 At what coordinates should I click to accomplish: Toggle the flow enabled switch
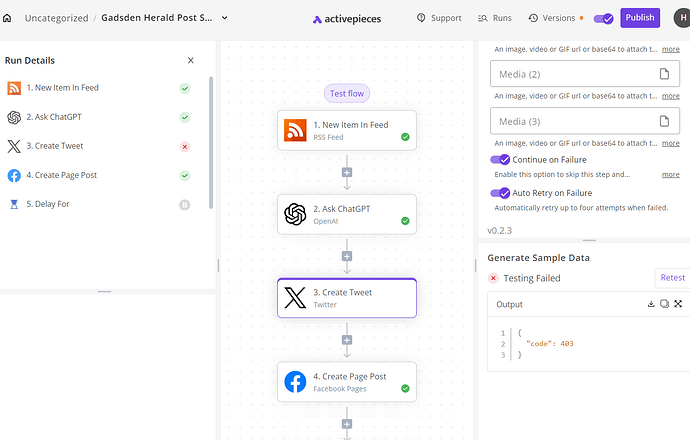tap(603, 18)
